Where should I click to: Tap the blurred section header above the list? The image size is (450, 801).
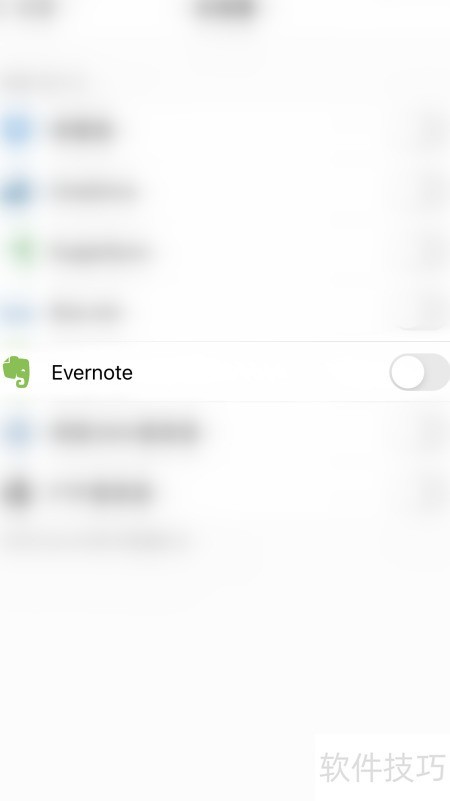coord(45,82)
